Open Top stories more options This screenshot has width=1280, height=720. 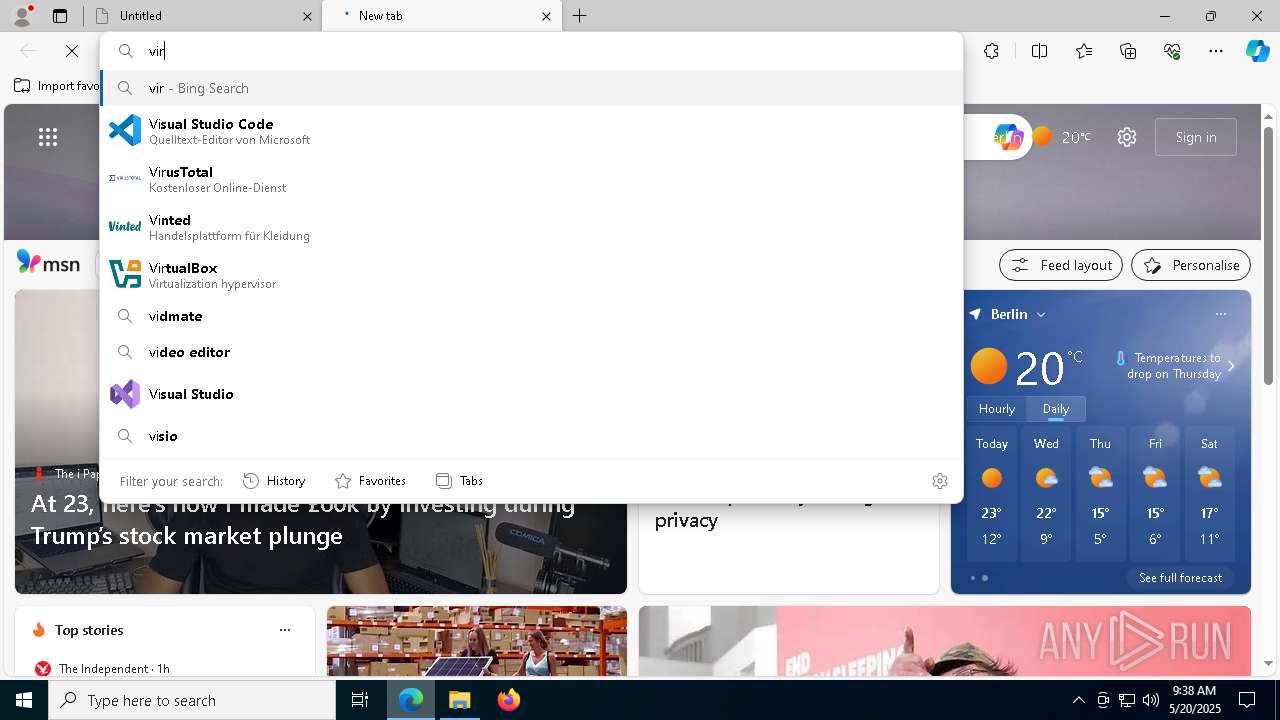(285, 630)
